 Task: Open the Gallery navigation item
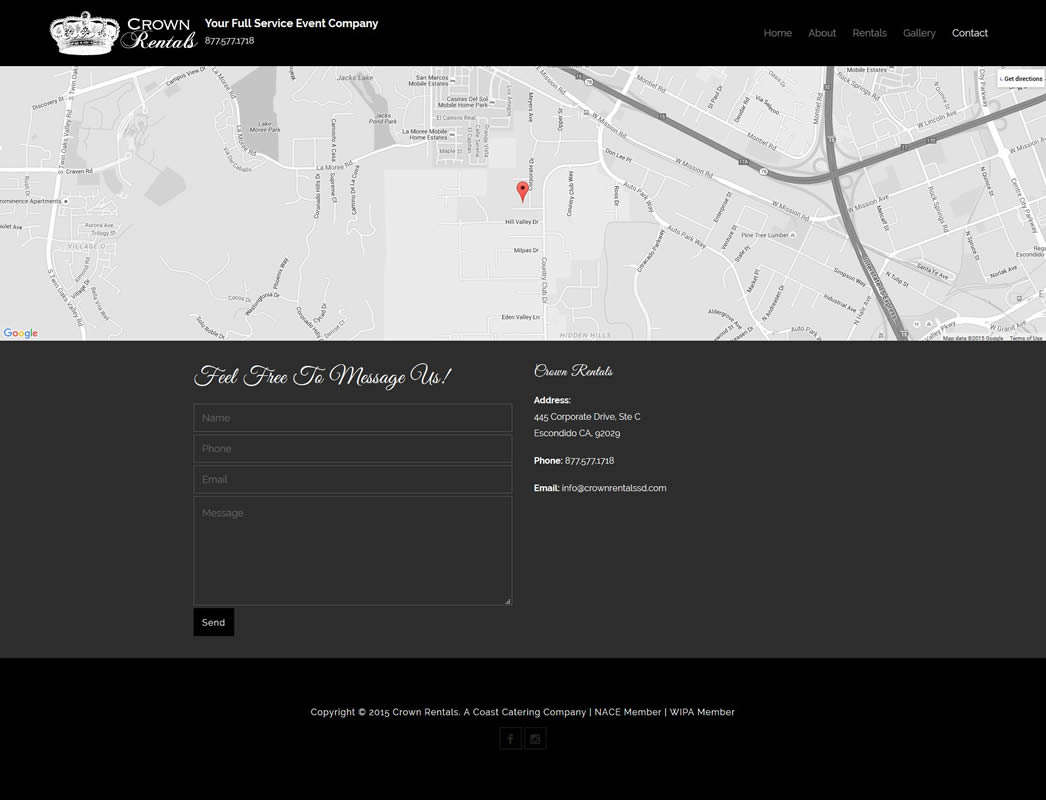[x=919, y=33]
